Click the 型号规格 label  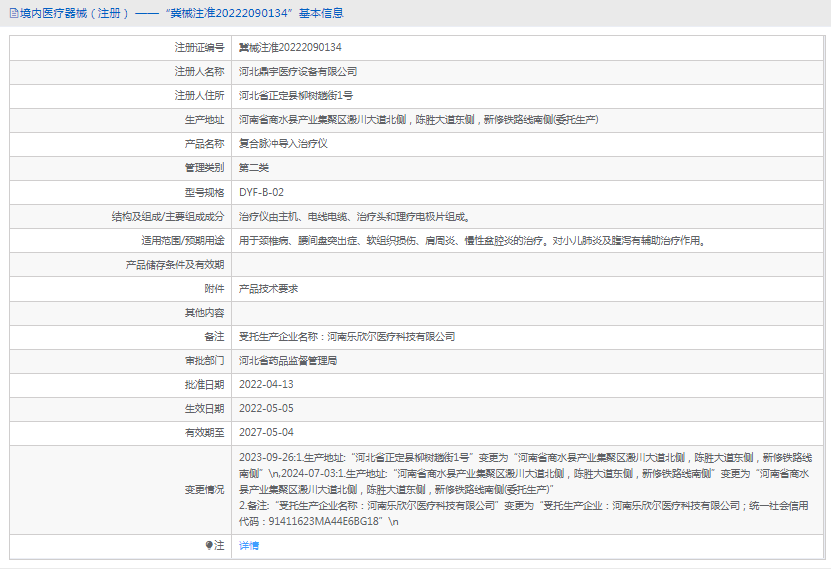205,192
